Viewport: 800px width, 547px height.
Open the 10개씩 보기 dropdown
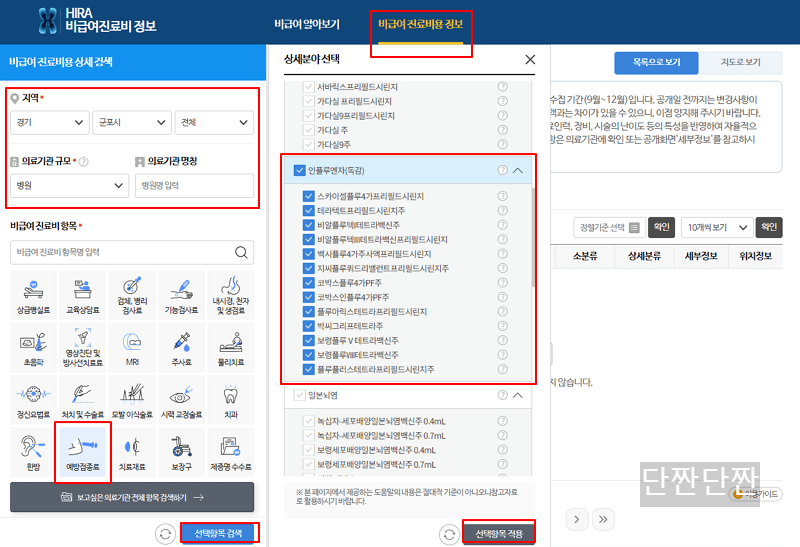[717, 228]
